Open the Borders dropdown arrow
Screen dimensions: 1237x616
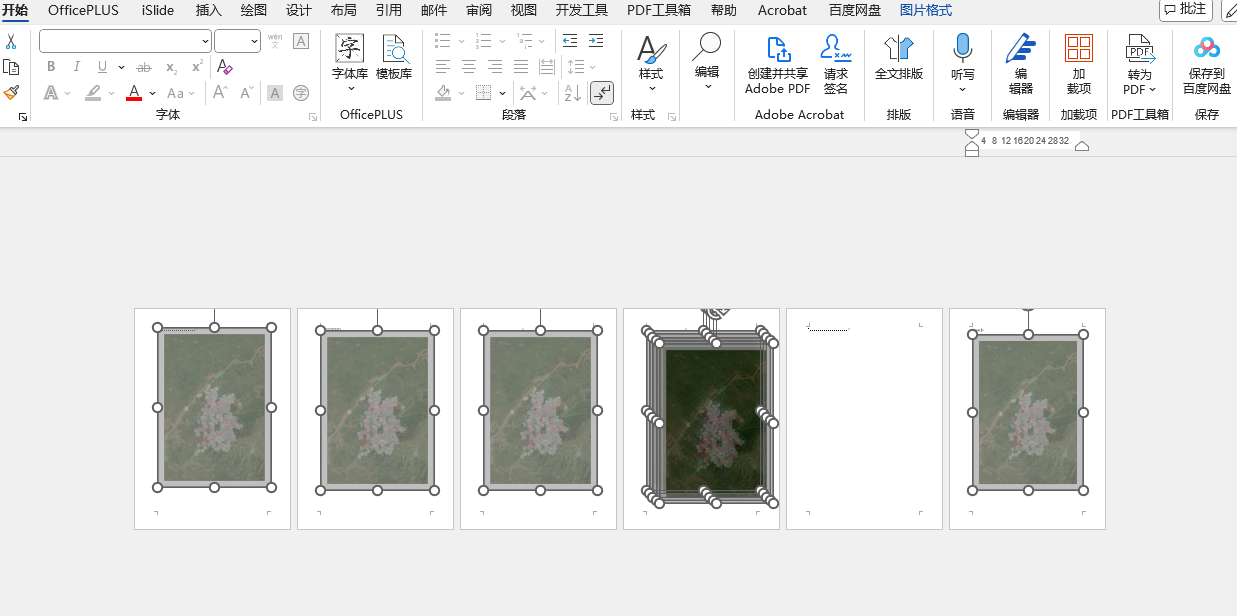click(x=504, y=93)
